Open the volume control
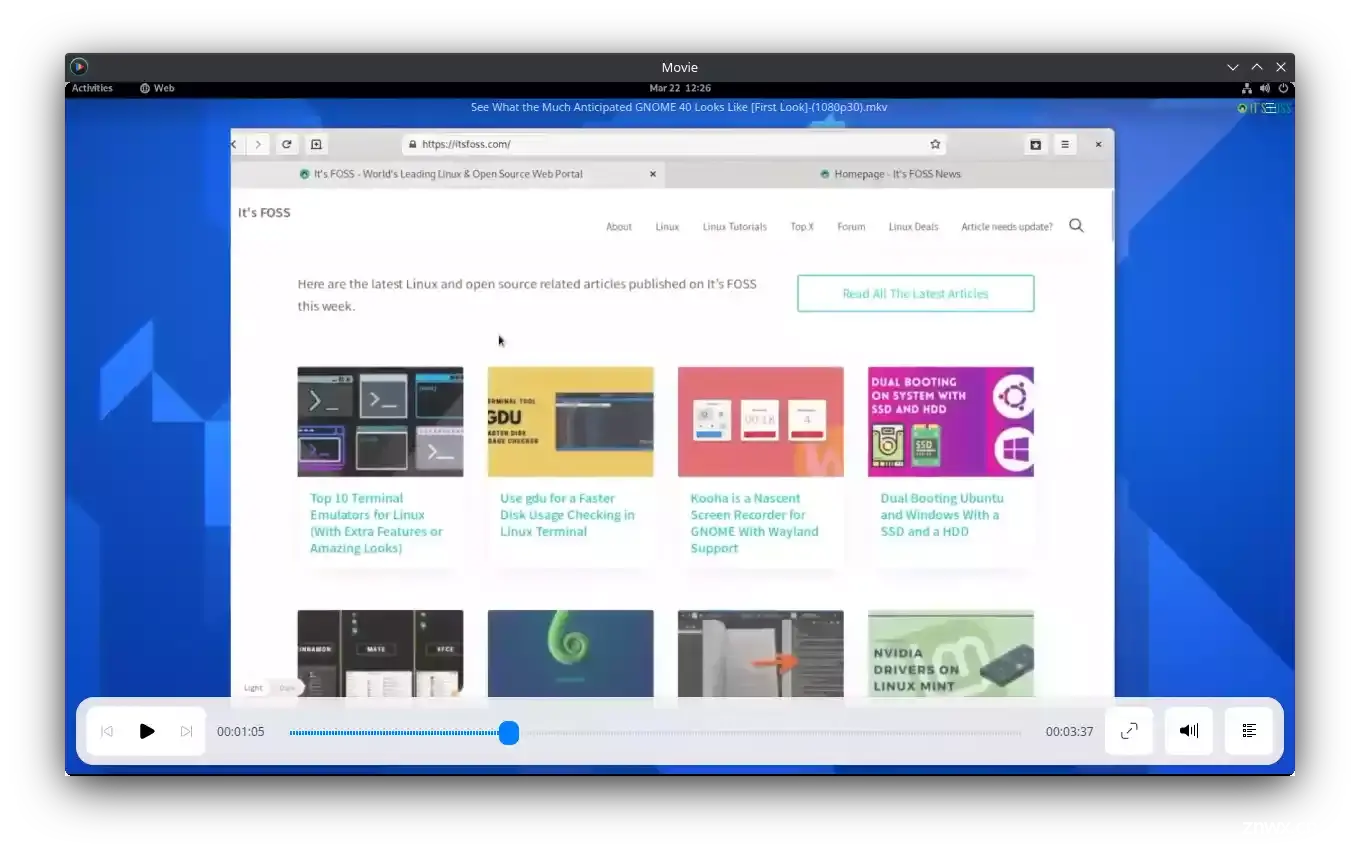 [1189, 731]
